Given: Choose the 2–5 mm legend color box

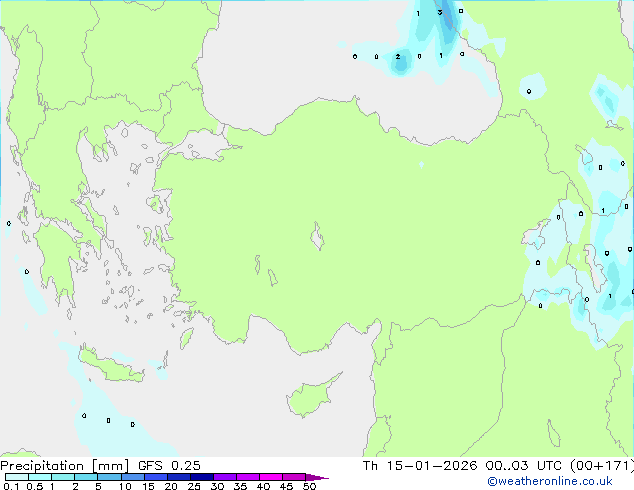Looking at the screenshot, I should (86, 477).
